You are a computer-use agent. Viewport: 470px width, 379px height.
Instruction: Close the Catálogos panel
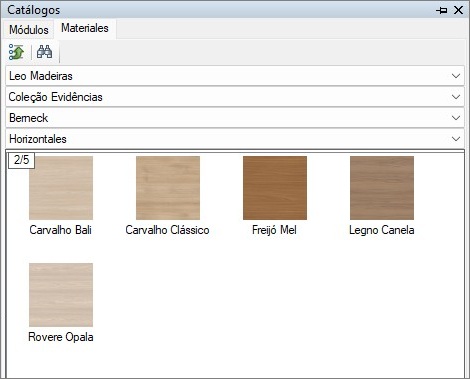[459, 10]
